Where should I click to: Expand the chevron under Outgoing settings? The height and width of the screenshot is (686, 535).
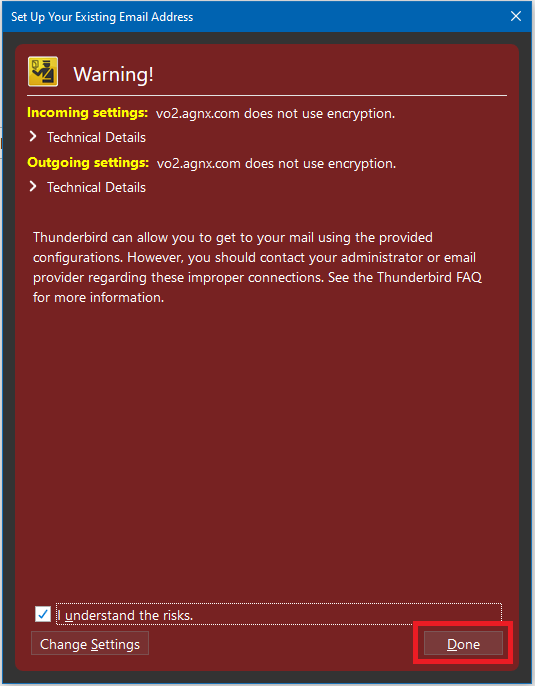[33, 187]
